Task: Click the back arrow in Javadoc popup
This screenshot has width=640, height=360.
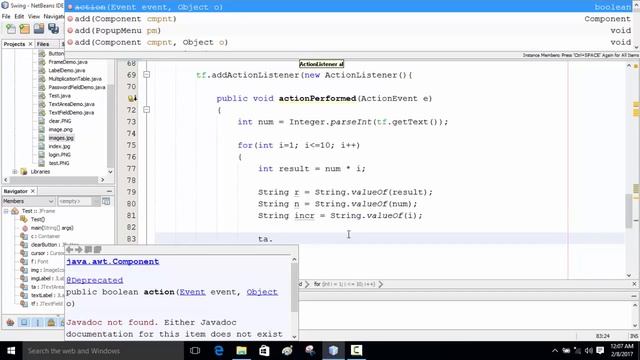Action: (69, 249)
